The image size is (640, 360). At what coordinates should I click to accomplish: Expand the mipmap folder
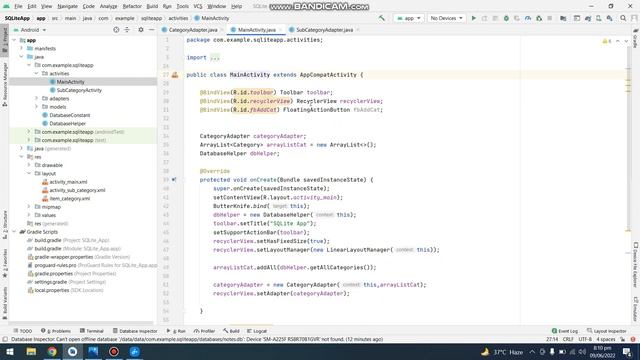point(29,207)
